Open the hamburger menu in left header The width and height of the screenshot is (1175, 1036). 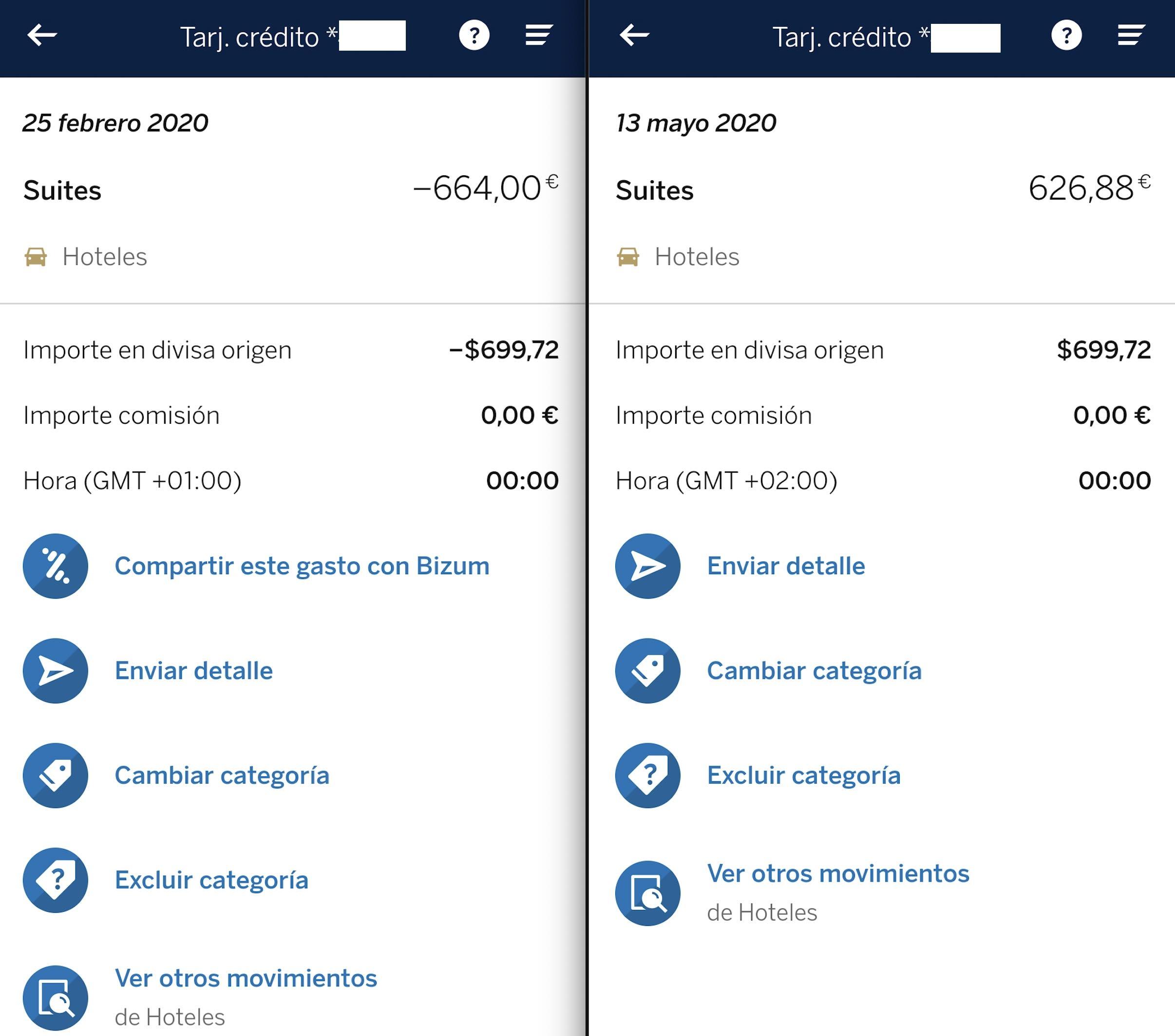(539, 35)
